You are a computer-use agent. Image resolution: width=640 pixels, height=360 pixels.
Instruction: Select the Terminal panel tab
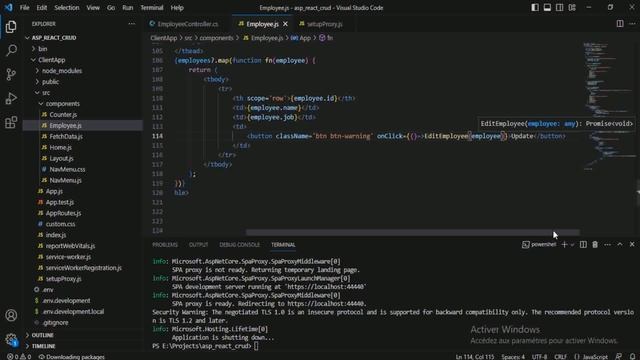pyautogui.click(x=283, y=245)
